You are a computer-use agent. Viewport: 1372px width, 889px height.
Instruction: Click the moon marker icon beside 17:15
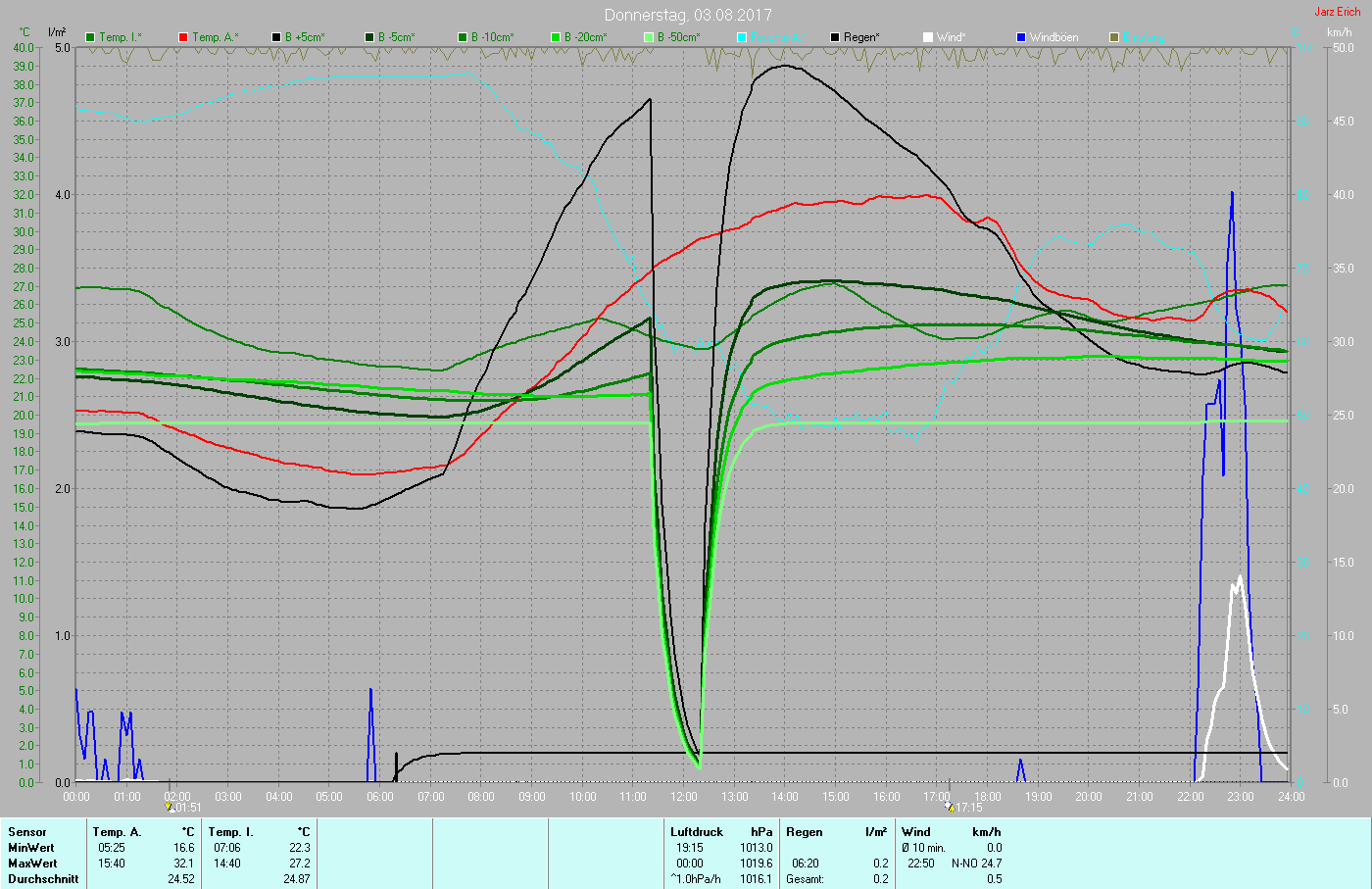point(949,808)
